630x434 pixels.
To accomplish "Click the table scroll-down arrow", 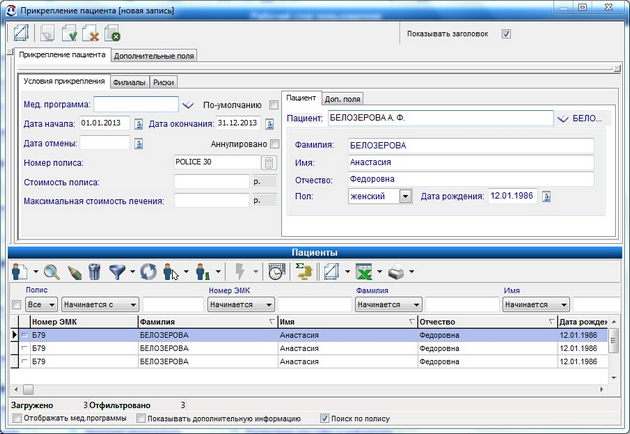I will click(614, 378).
